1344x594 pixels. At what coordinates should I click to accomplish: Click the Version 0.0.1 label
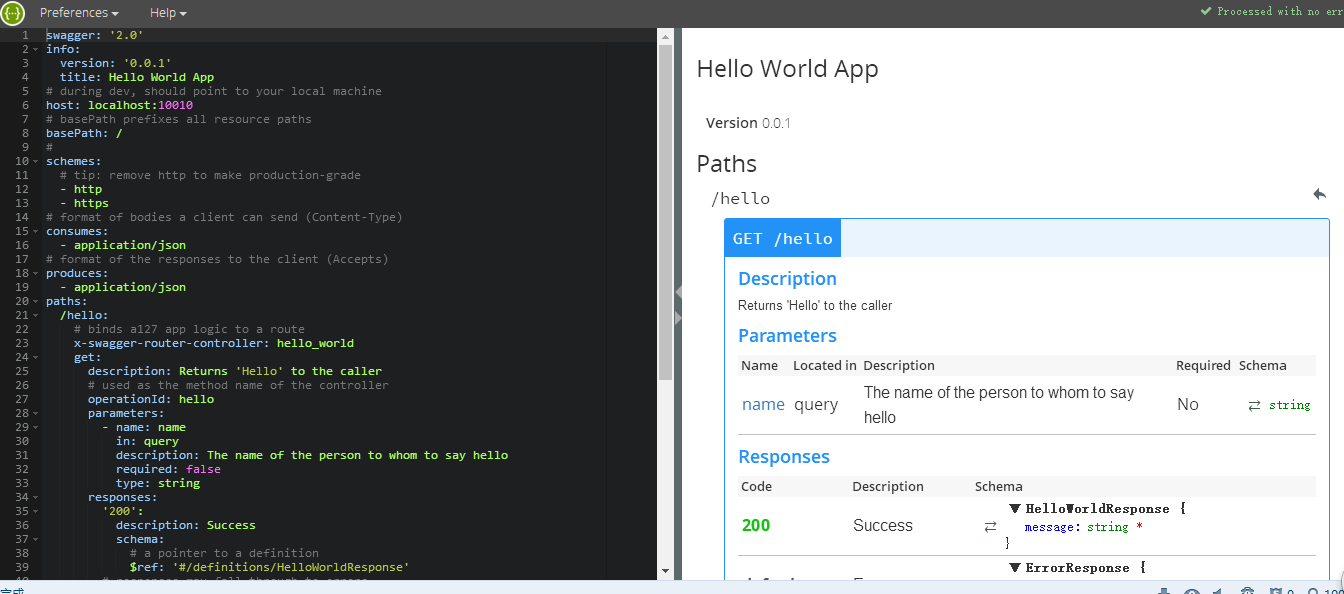click(x=748, y=123)
